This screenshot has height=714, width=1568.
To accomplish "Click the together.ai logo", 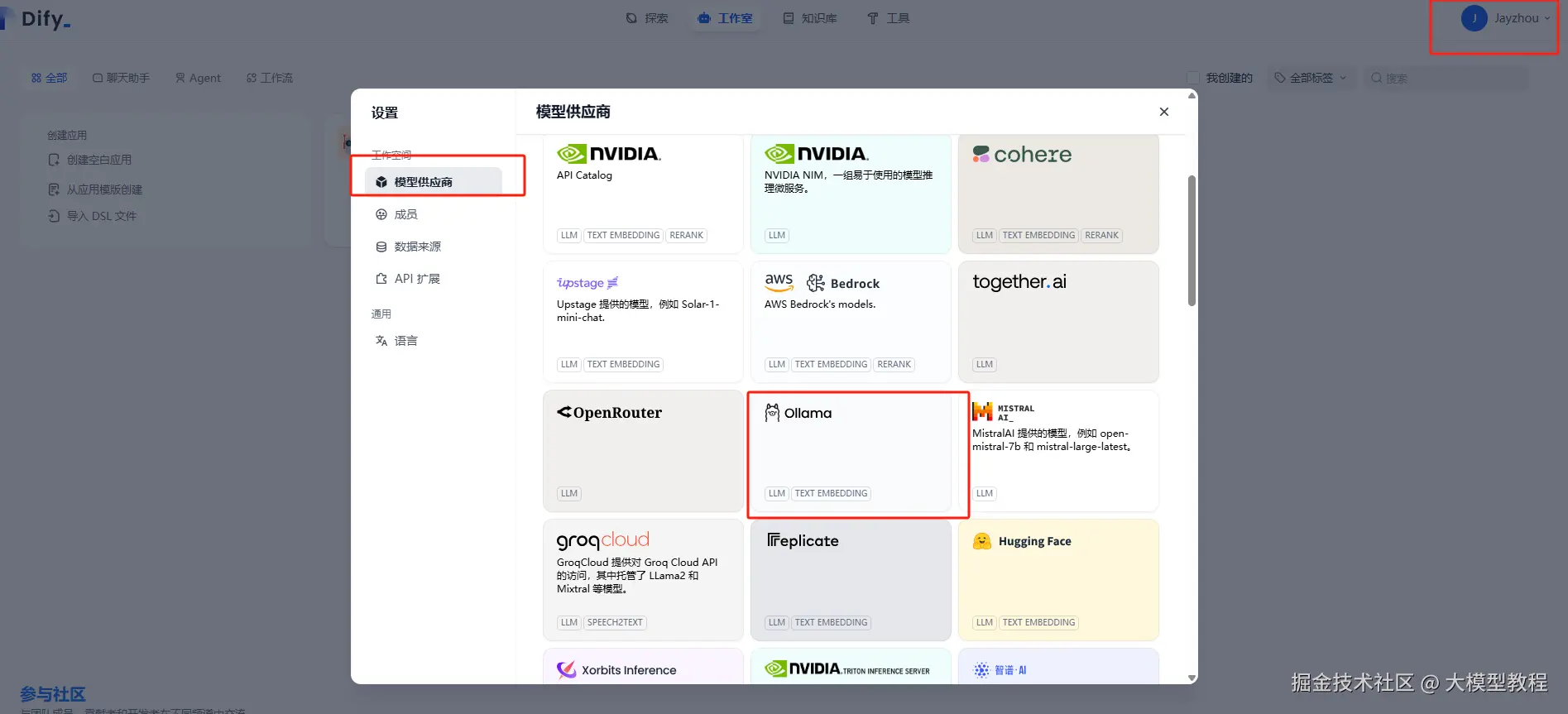I will [x=1019, y=282].
